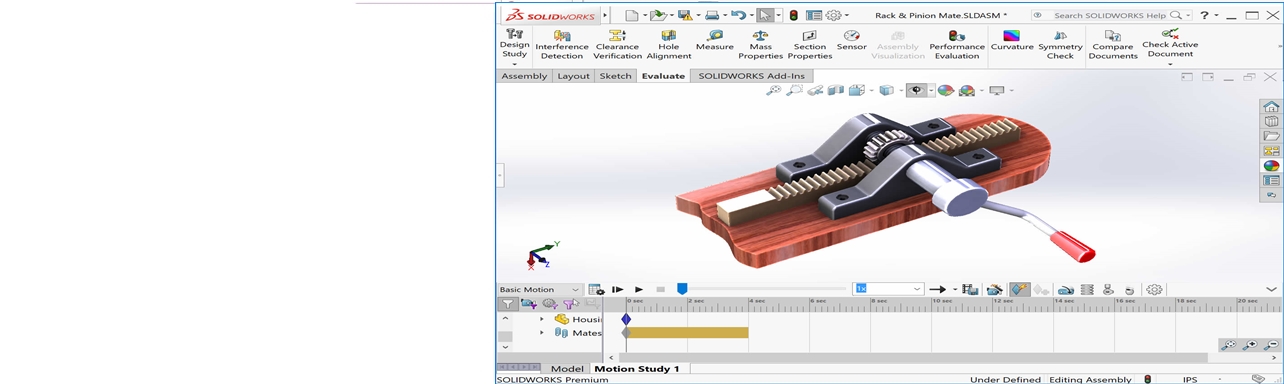1284x384 pixels.
Task: Add Gravity to the motion study
Action: (x=1129, y=289)
